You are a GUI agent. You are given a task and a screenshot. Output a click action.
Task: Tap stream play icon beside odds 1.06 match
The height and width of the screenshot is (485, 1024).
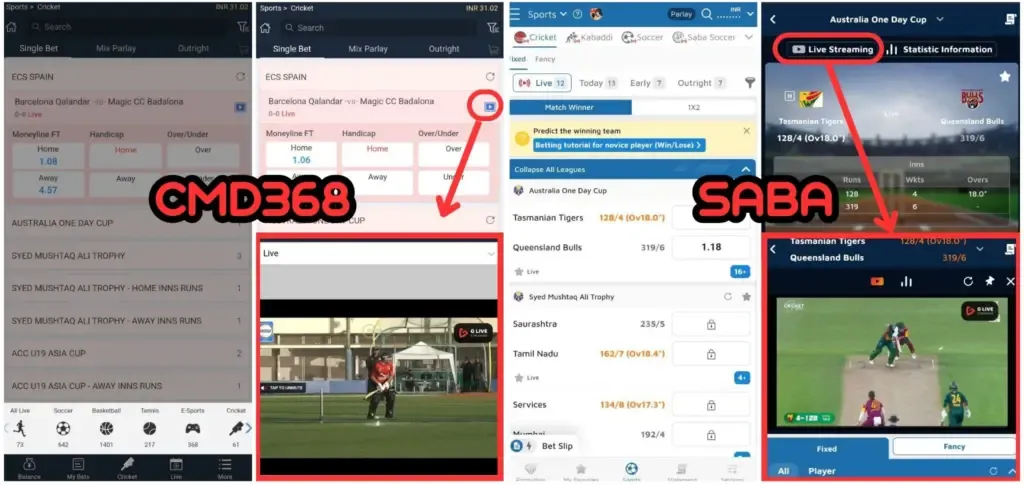(x=489, y=106)
